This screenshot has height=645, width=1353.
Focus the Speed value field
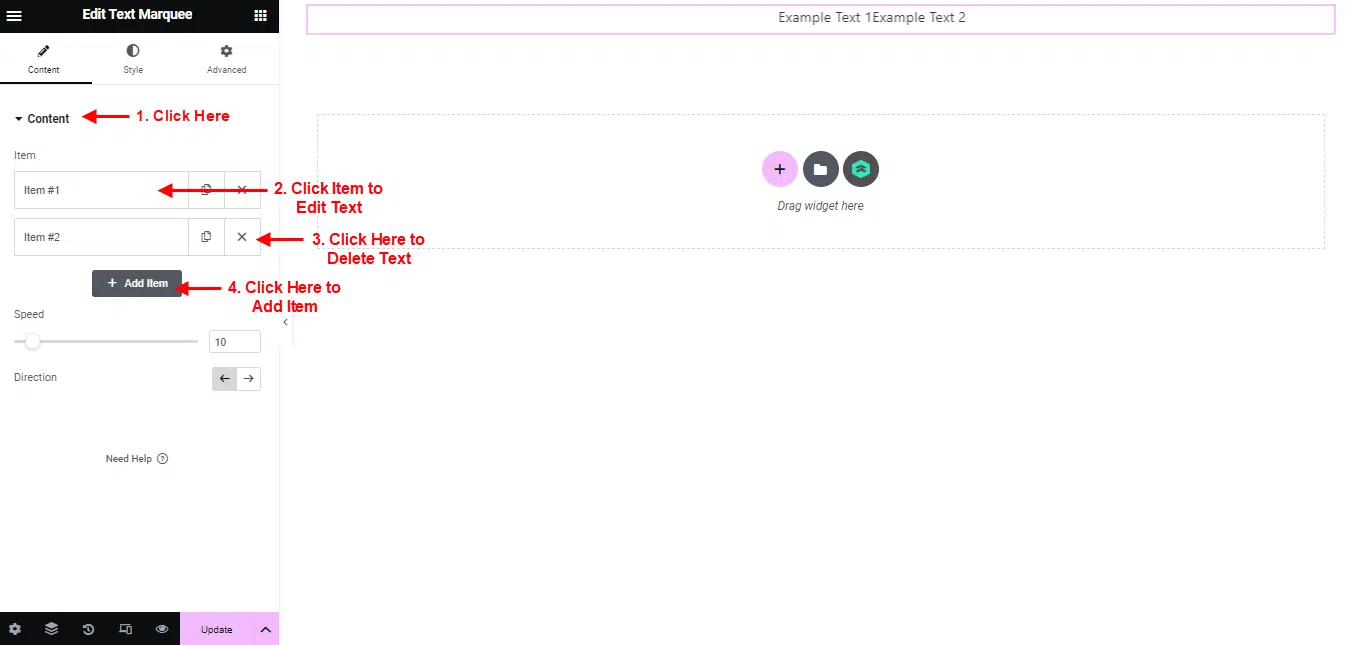coord(235,342)
